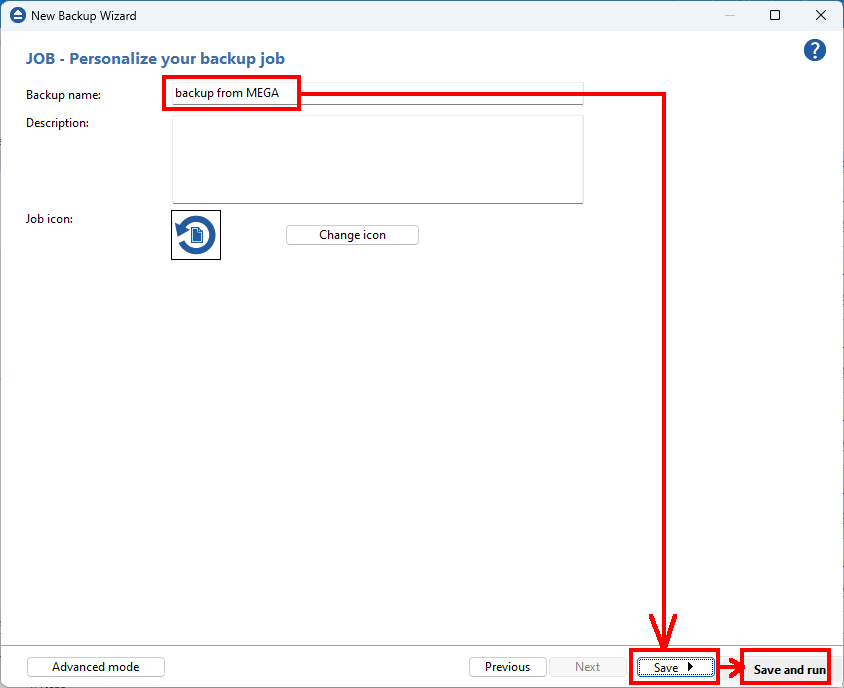Screen dimensions: 844x688
Task: Click inside the Description text box
Action: click(x=376, y=159)
